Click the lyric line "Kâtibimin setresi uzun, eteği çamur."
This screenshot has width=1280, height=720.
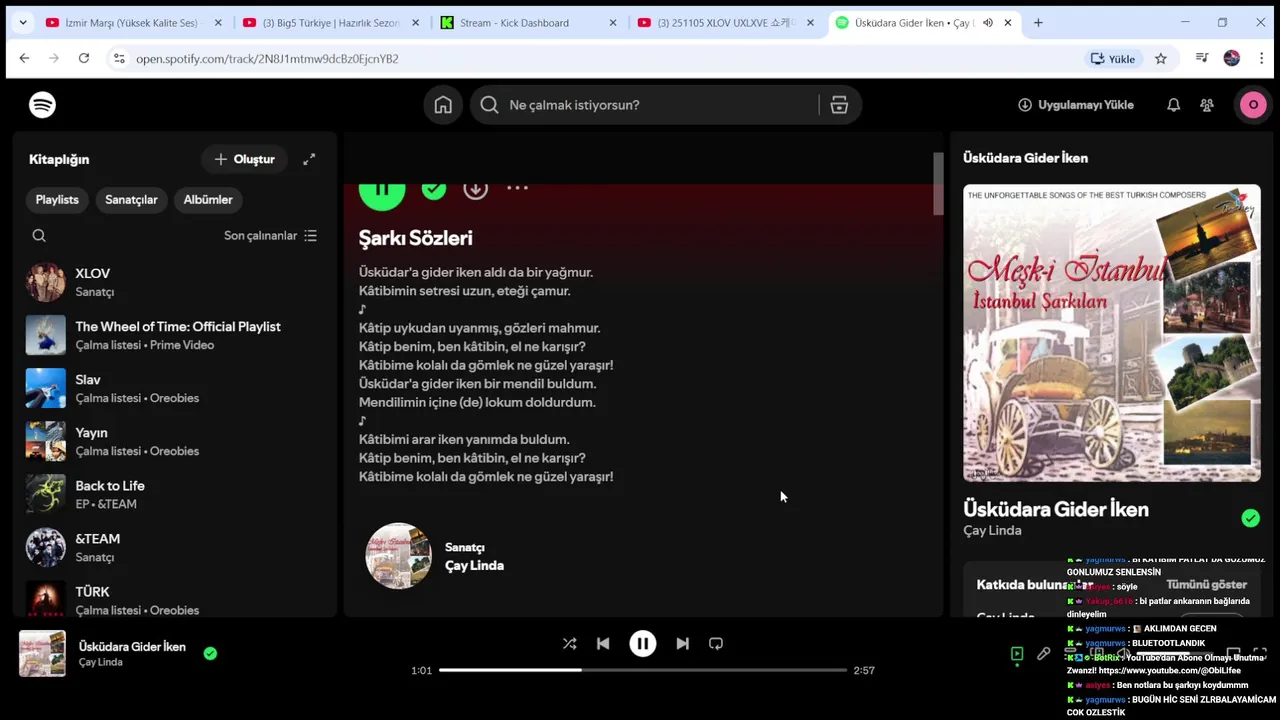coord(465,291)
